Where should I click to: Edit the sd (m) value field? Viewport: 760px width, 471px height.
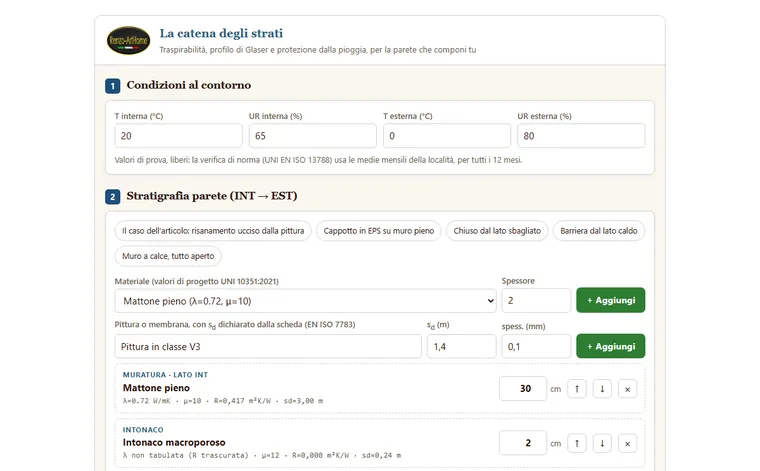click(x=461, y=346)
